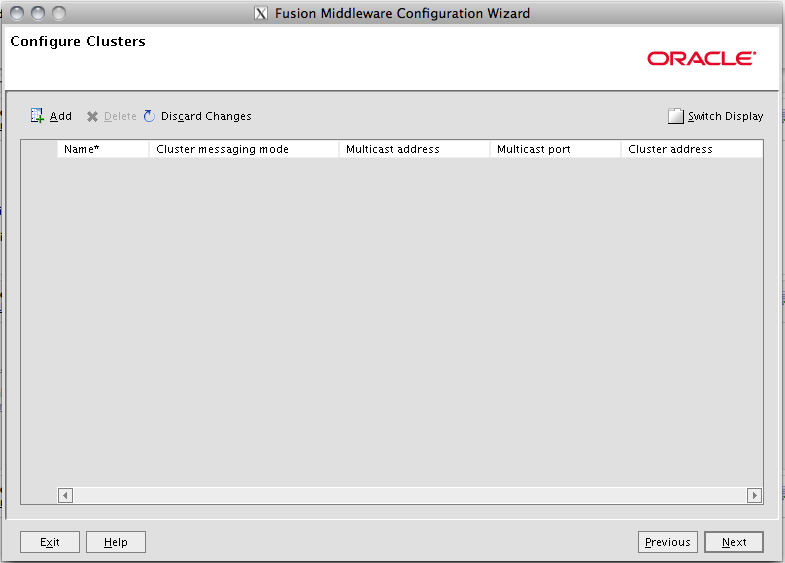This screenshot has height=563, width=785.
Task: Click the Exit button
Action: (50, 542)
